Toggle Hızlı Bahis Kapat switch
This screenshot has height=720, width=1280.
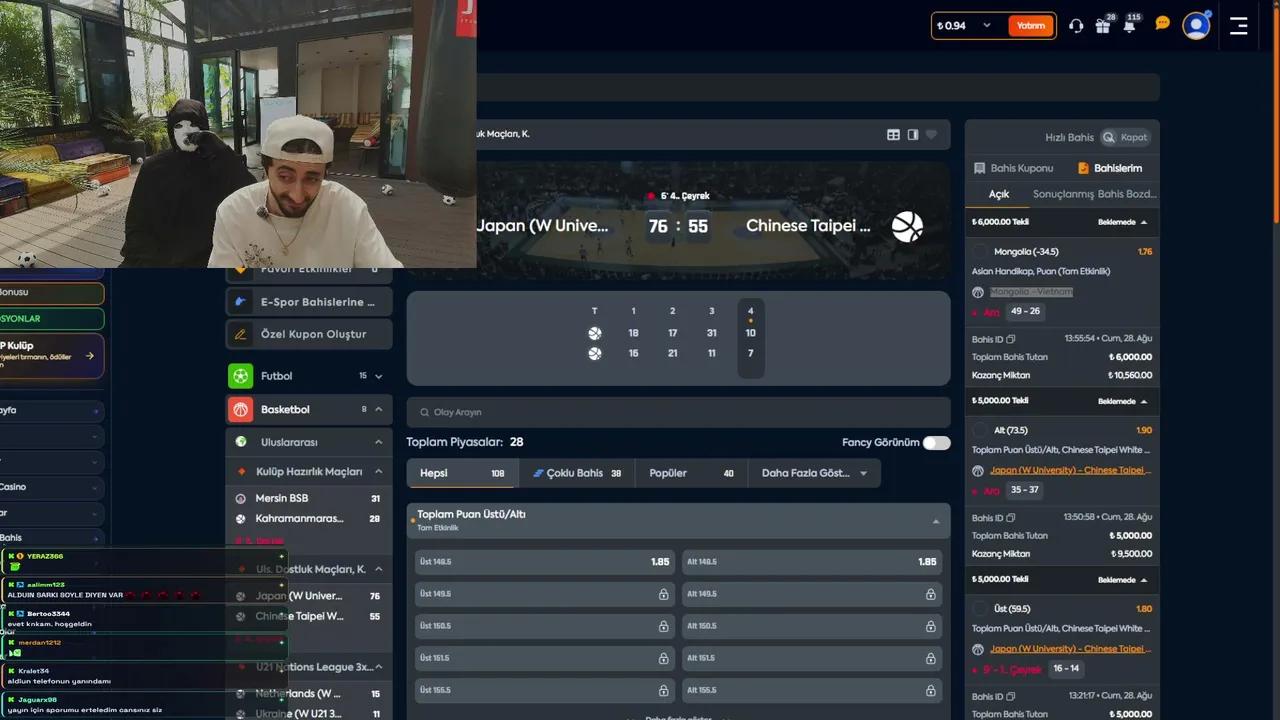click(x=1125, y=137)
